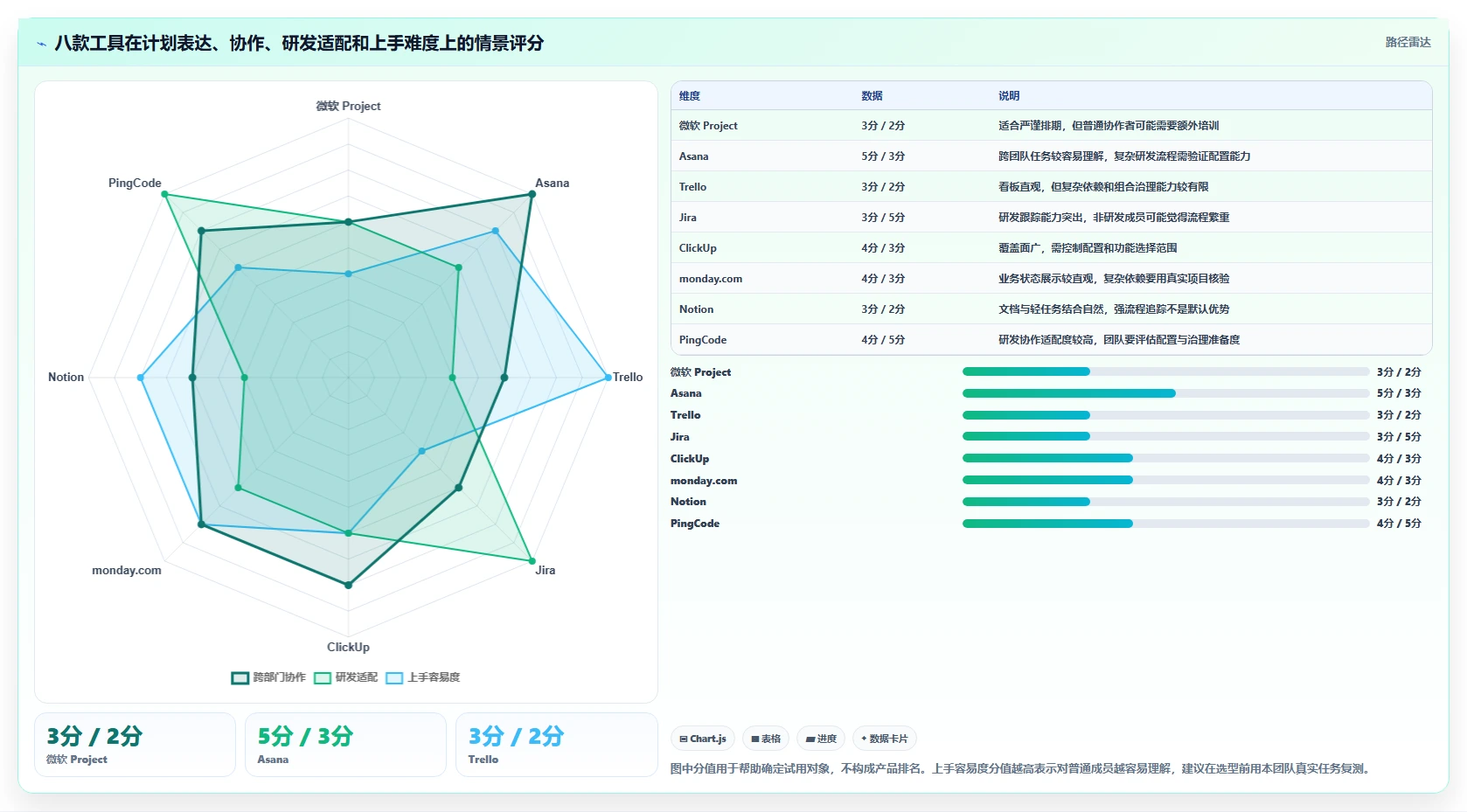The height and width of the screenshot is (812, 1467).
Task: Toggle the 上手容易度 legend series
Action: (x=423, y=677)
